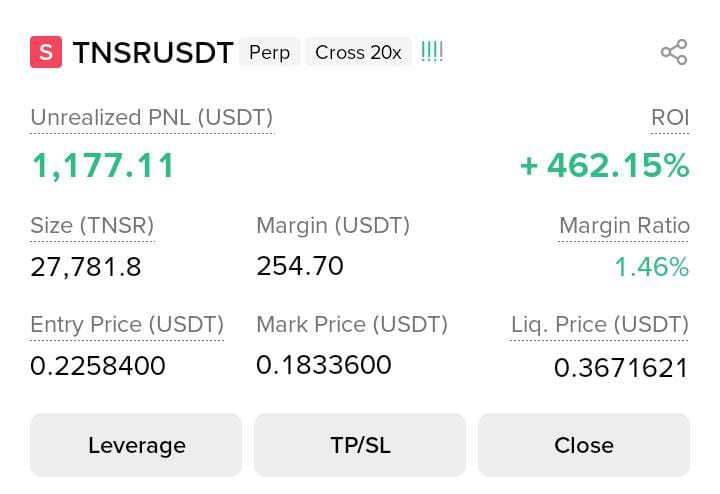Tap the Liq. Price (USDT) label

coord(600,325)
